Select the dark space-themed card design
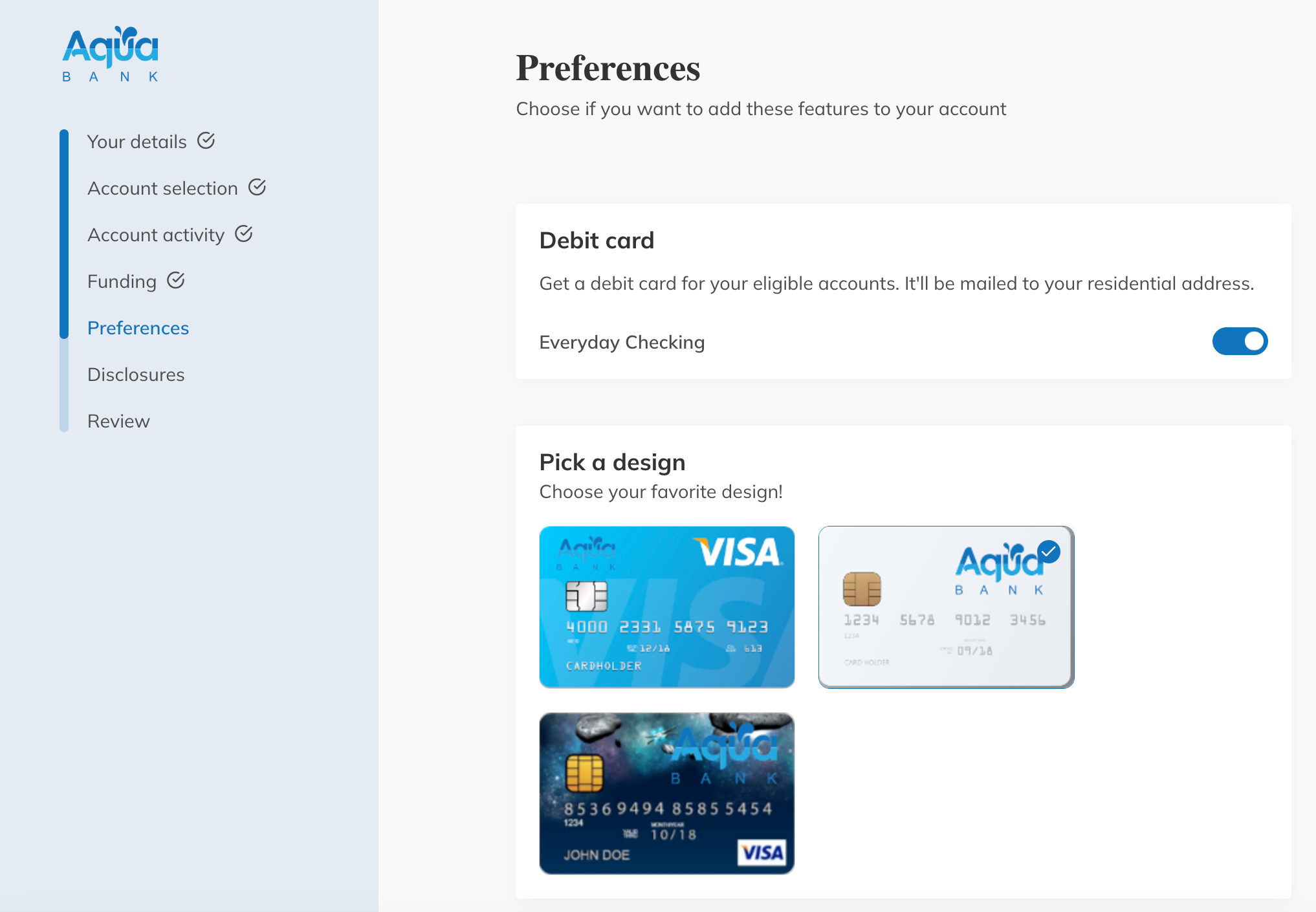Viewport: 1316px width, 912px height. click(666, 794)
